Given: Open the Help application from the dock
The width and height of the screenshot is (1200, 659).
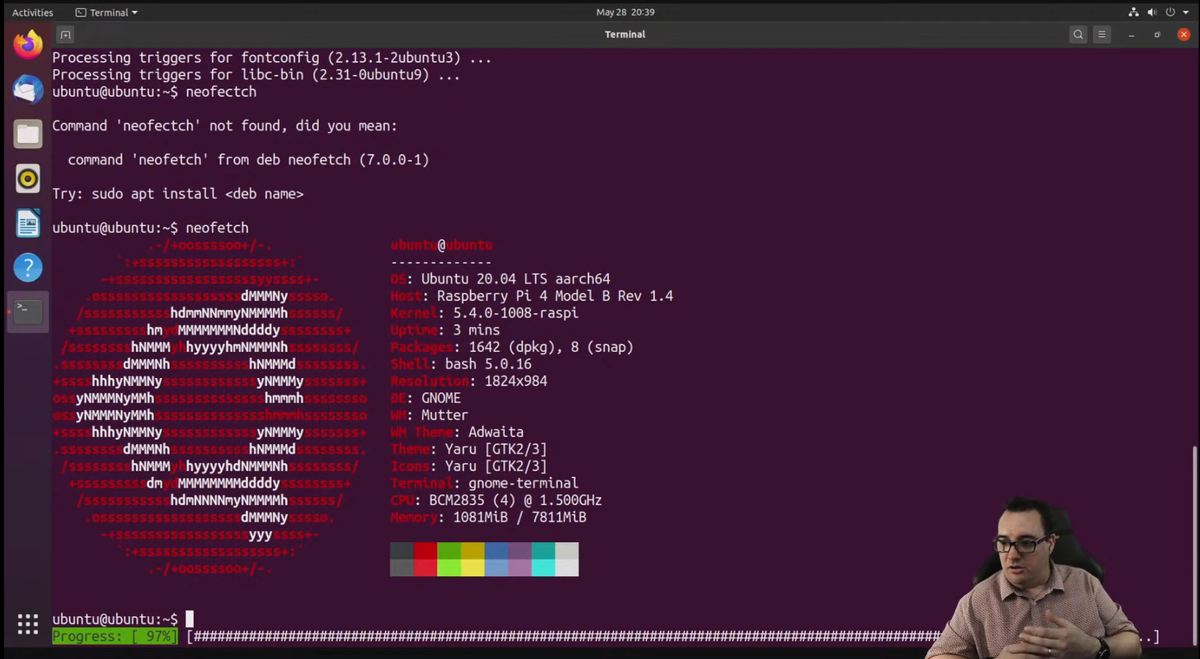Looking at the screenshot, I should [27, 267].
